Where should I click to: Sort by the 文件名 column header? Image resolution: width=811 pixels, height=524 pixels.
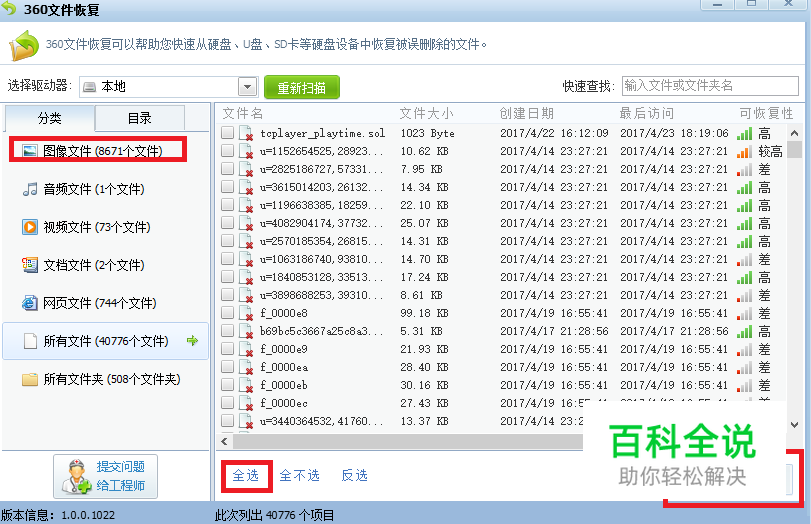tap(243, 113)
